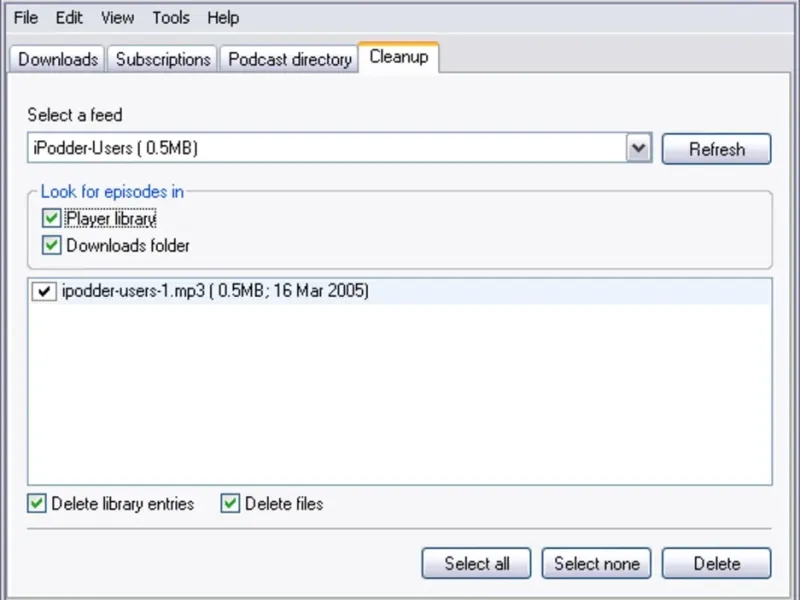Toggle the Player library checkbox
Screen dimensions: 800x600
point(52,218)
